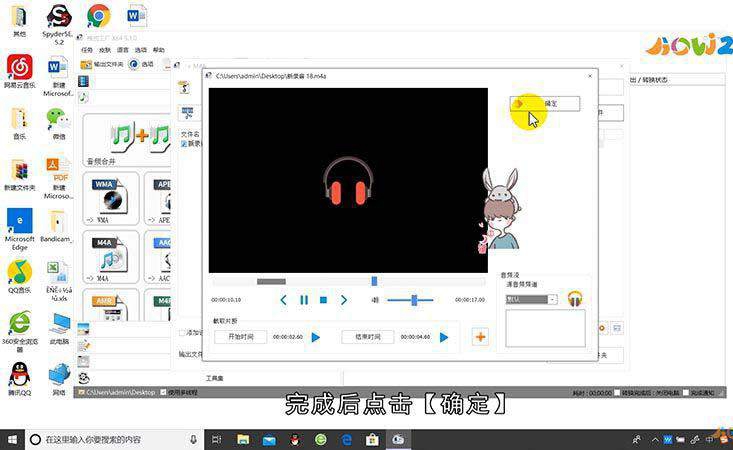Viewport: 733px width, 450px height.
Task: Expand the 工具集 toolset category icon
Action: (x=84, y=378)
